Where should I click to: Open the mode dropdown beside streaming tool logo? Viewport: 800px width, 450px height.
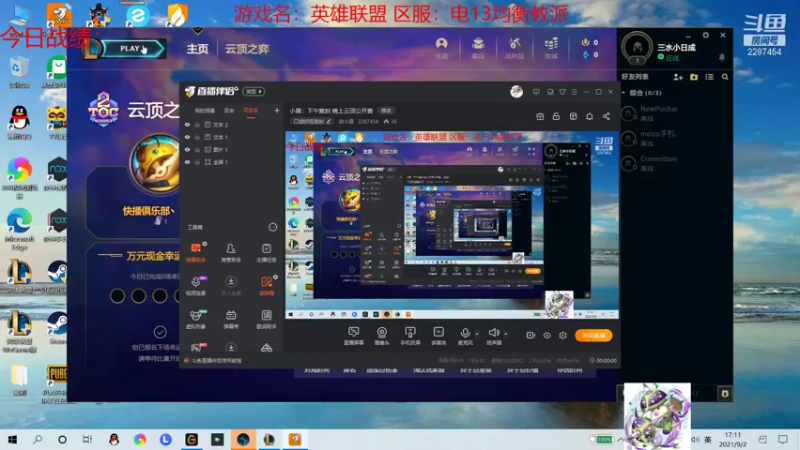click(254, 91)
